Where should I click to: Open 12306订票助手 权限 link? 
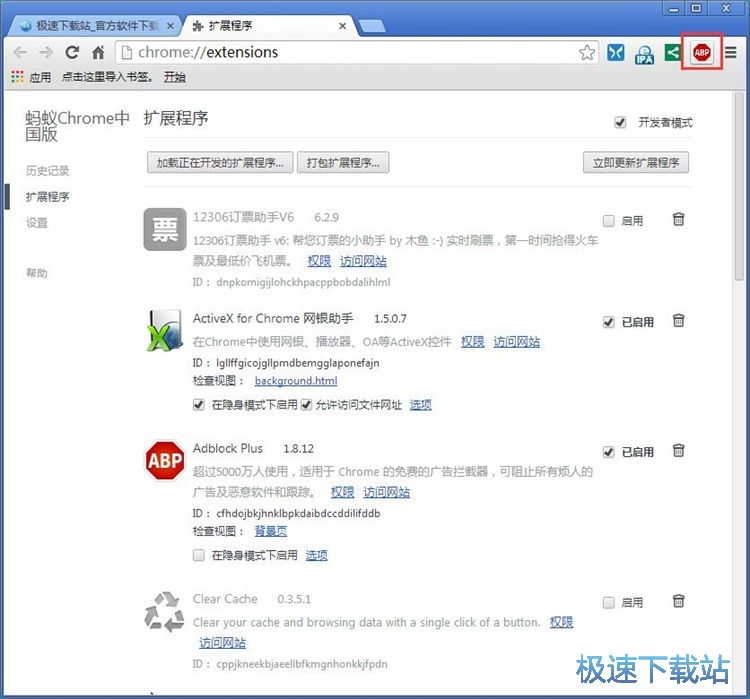coord(319,261)
